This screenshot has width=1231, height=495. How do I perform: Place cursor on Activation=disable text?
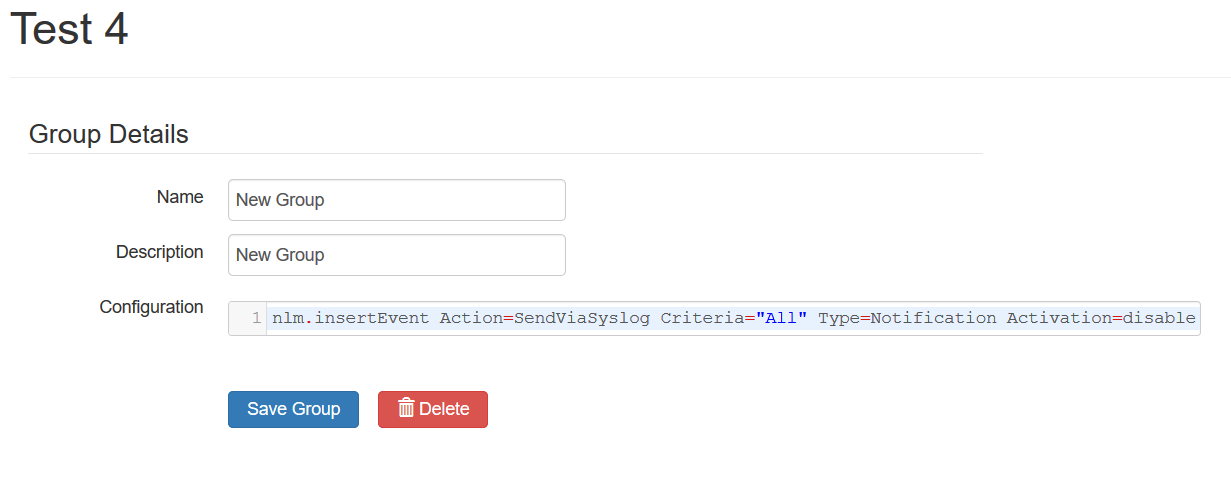click(1101, 318)
